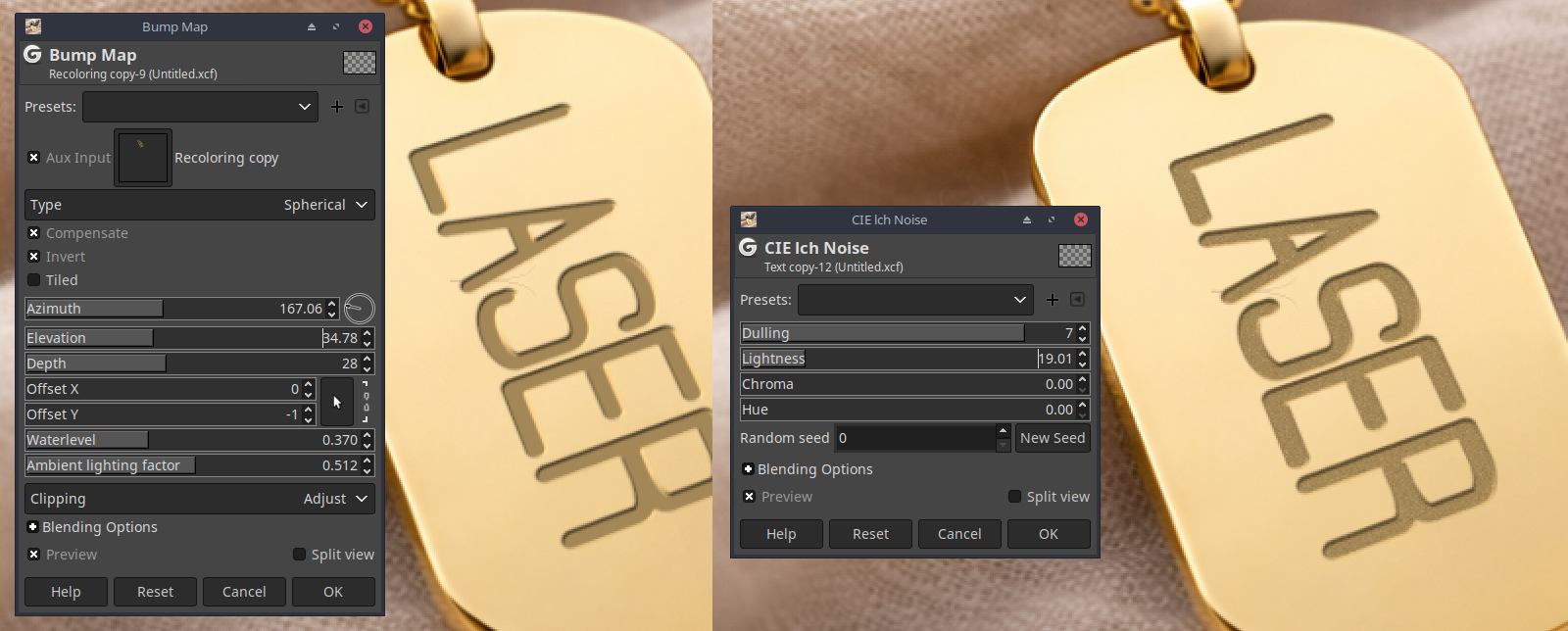The height and width of the screenshot is (631, 1568).
Task: Click CIE lch Noise window roll-up arrow icon
Action: (x=1027, y=219)
